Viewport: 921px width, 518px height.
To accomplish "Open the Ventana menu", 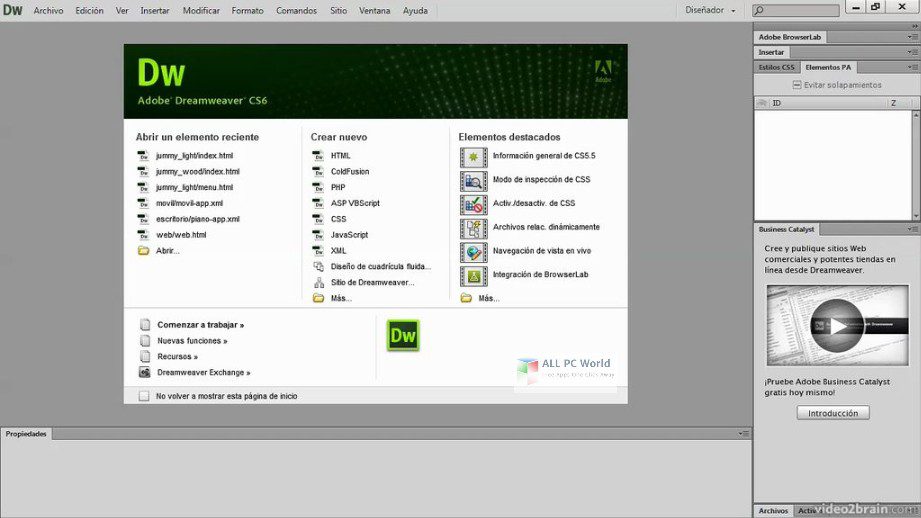I will (x=374, y=11).
